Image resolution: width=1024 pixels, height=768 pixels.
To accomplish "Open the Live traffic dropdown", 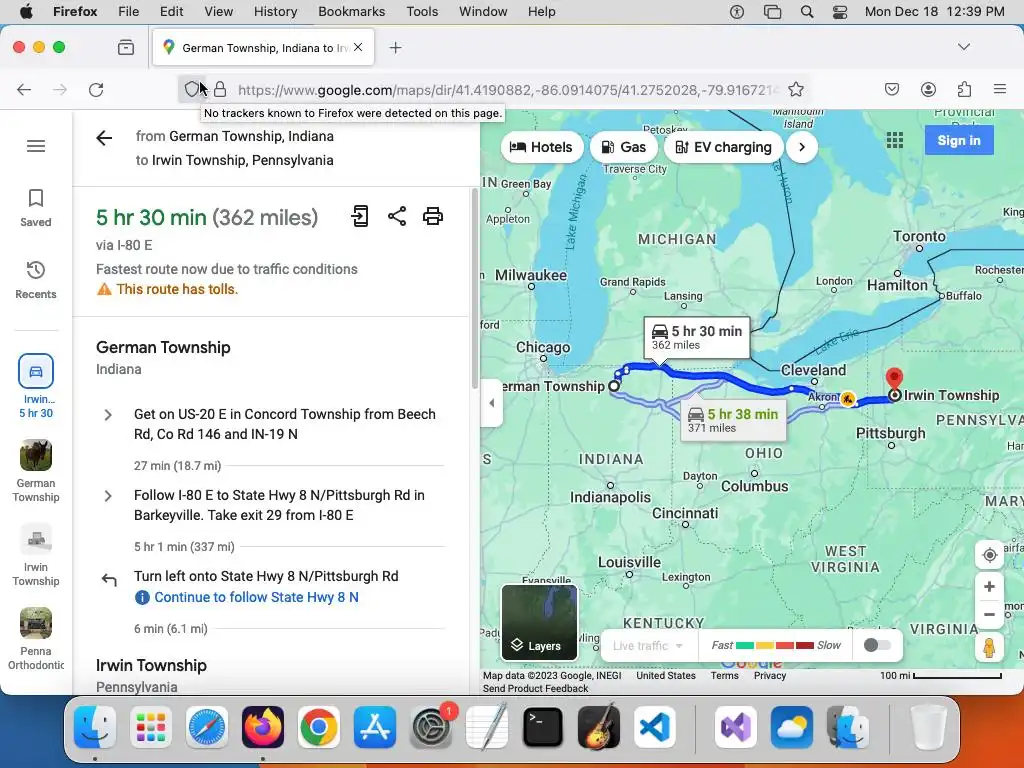I will tap(648, 646).
